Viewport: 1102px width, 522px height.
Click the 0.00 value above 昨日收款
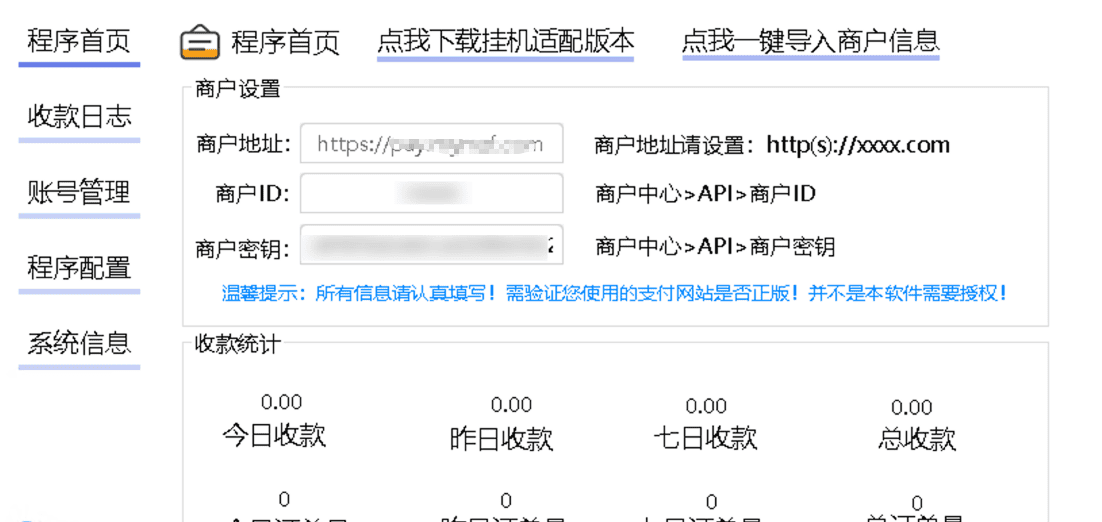pyautogui.click(x=511, y=405)
